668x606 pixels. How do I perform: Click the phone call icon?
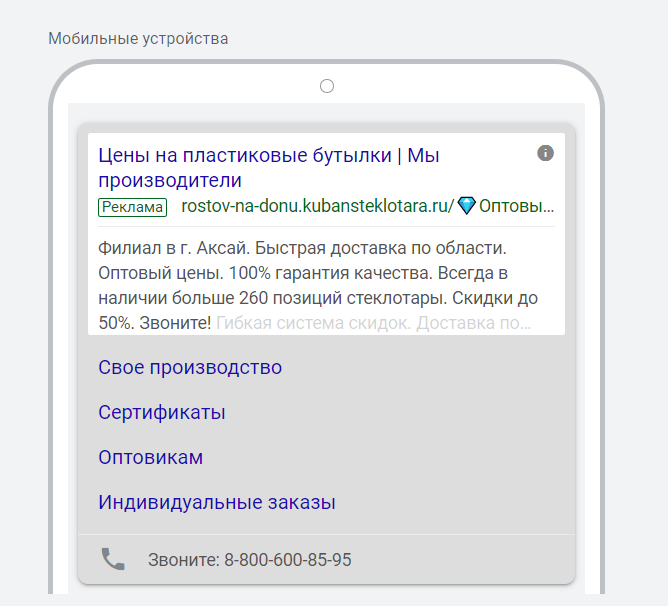113,559
